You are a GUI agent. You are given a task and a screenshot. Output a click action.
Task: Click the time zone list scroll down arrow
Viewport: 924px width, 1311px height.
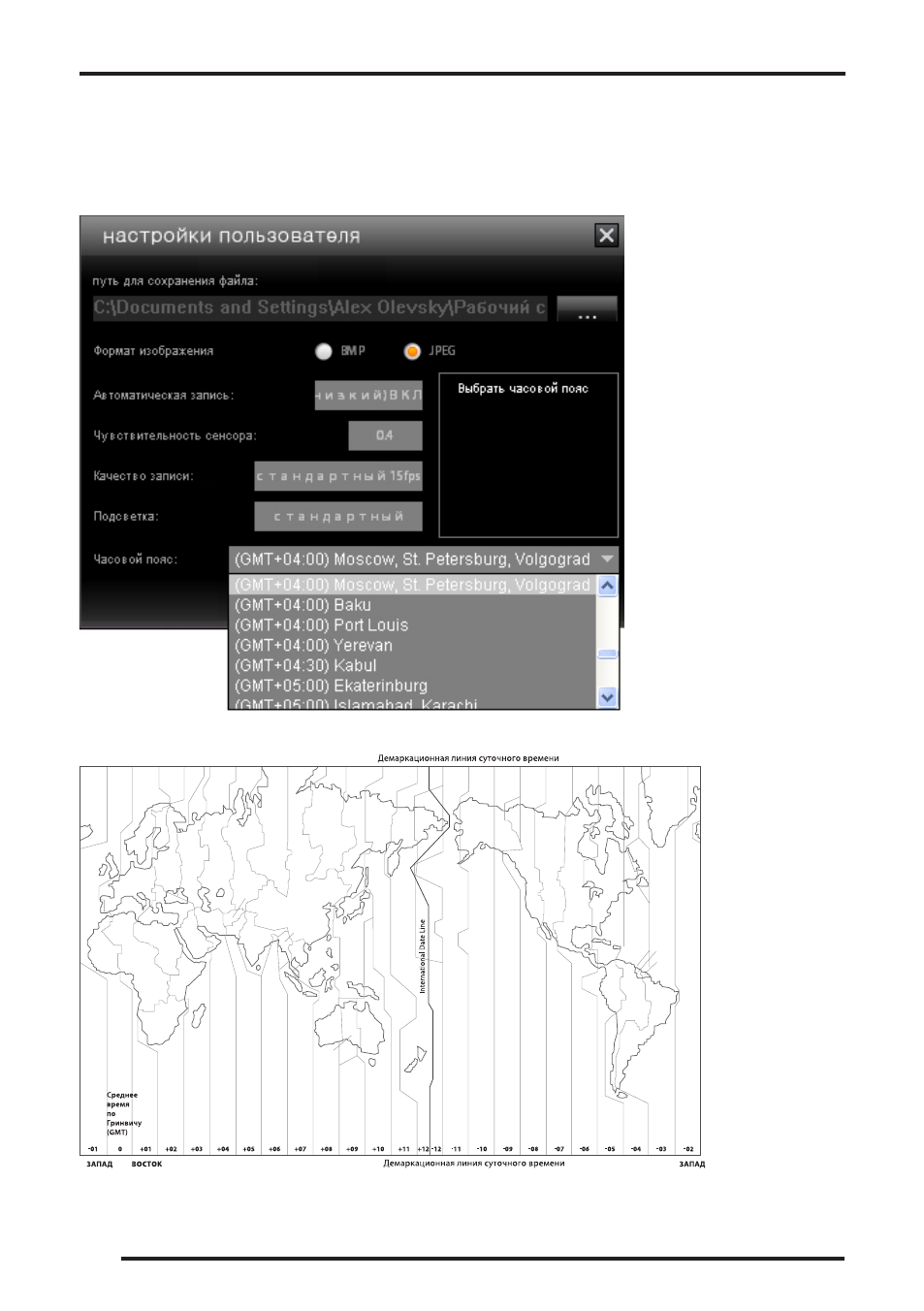608,697
